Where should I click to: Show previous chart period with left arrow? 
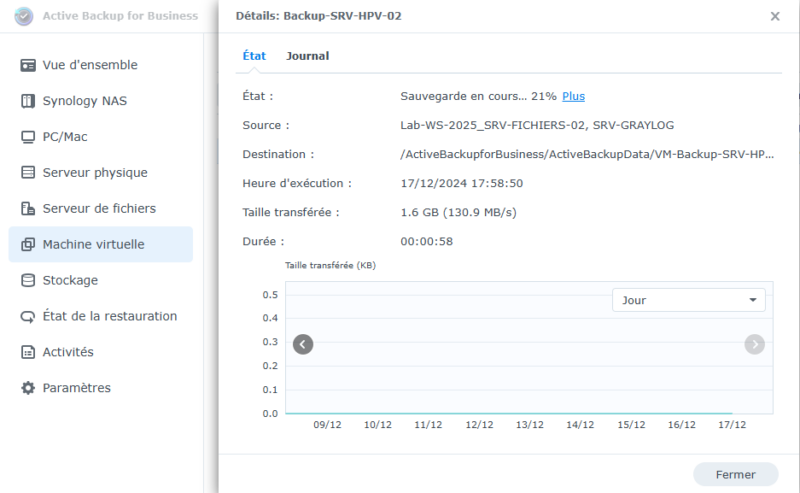coord(303,344)
